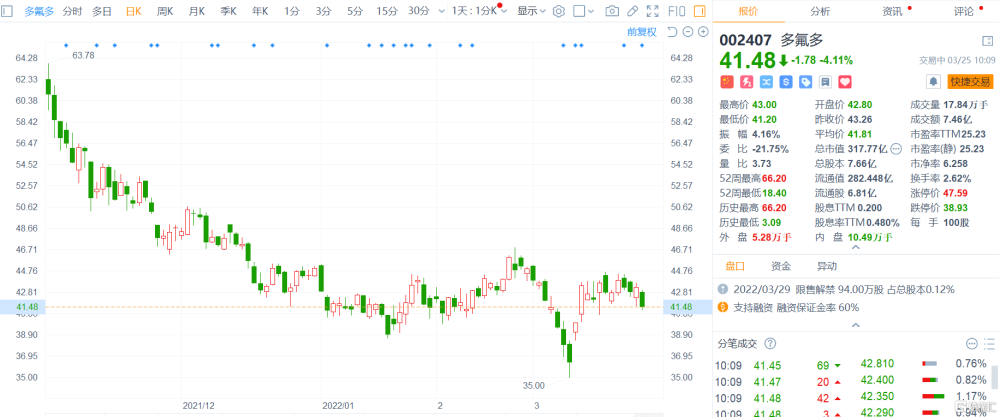Open the 显示 display dropdown

pyautogui.click(x=531, y=11)
